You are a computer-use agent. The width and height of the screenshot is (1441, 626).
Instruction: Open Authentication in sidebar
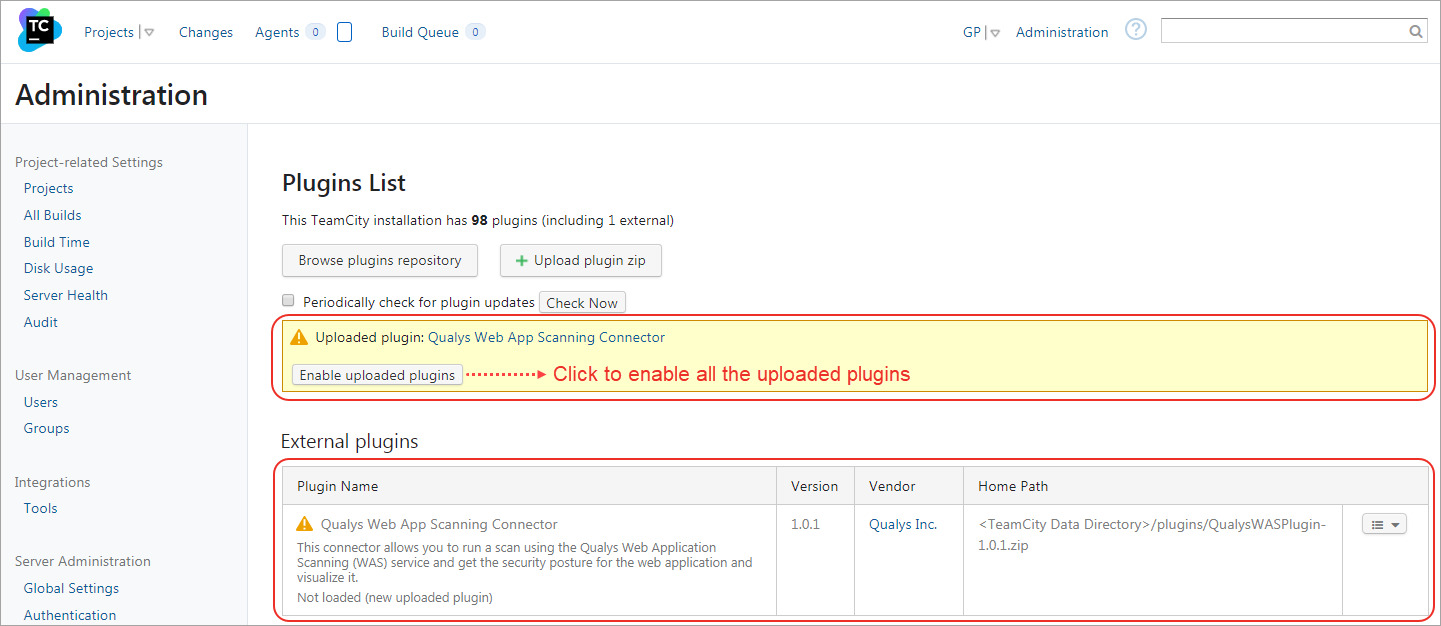[70, 615]
